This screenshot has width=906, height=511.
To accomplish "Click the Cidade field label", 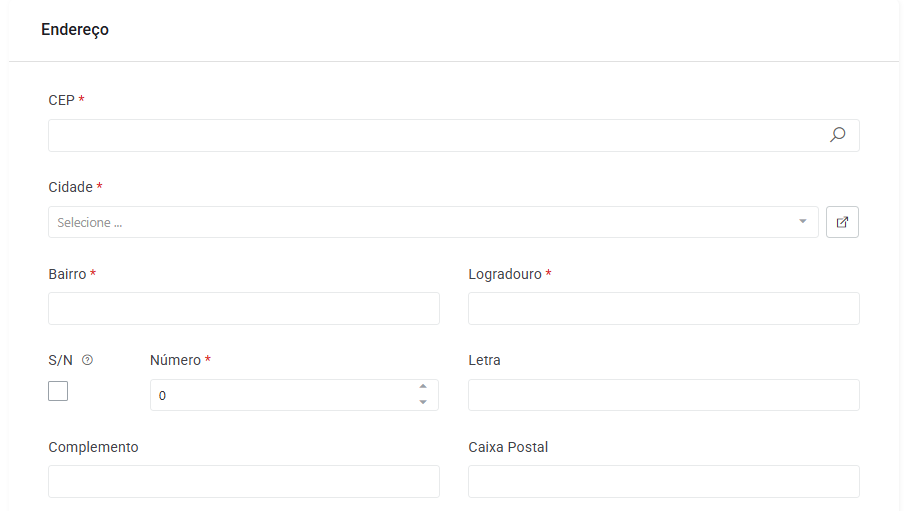I will pos(70,187).
